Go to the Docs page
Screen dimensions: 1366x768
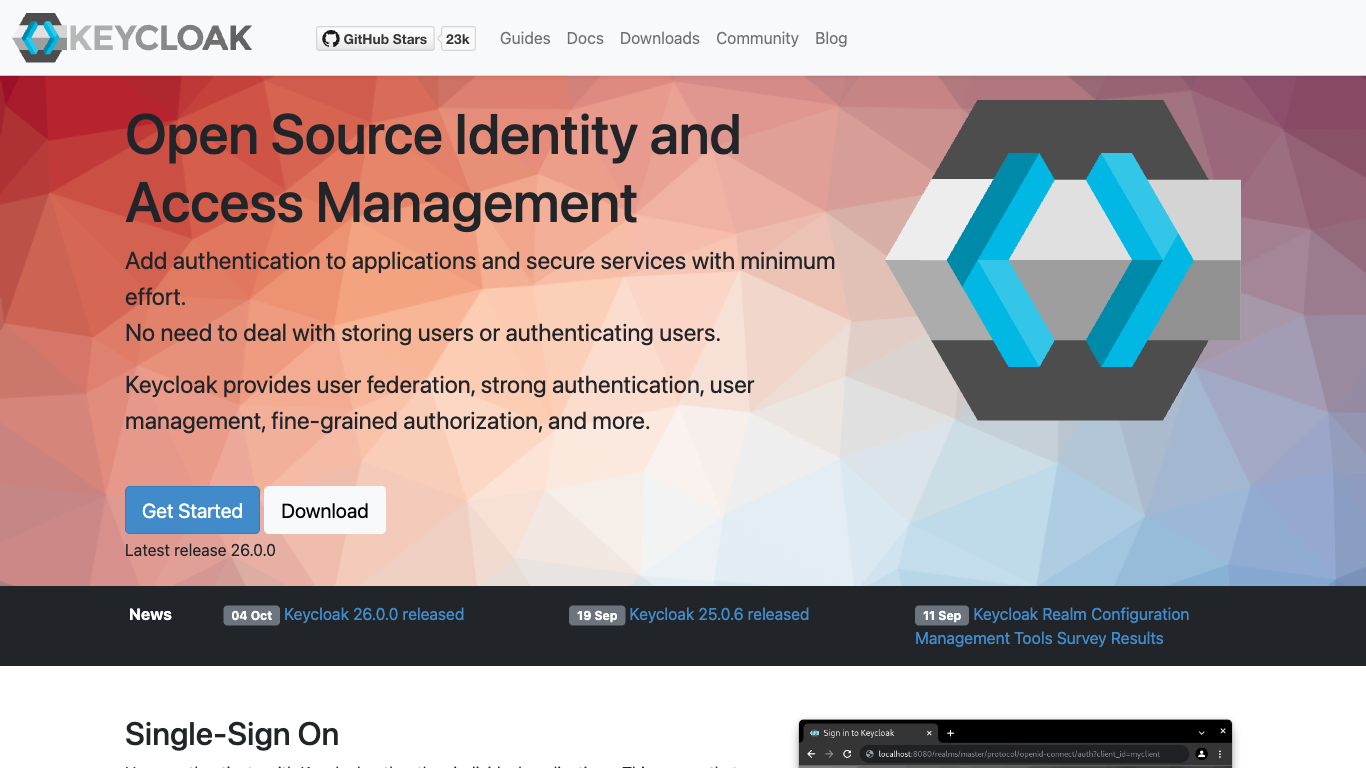pos(585,38)
